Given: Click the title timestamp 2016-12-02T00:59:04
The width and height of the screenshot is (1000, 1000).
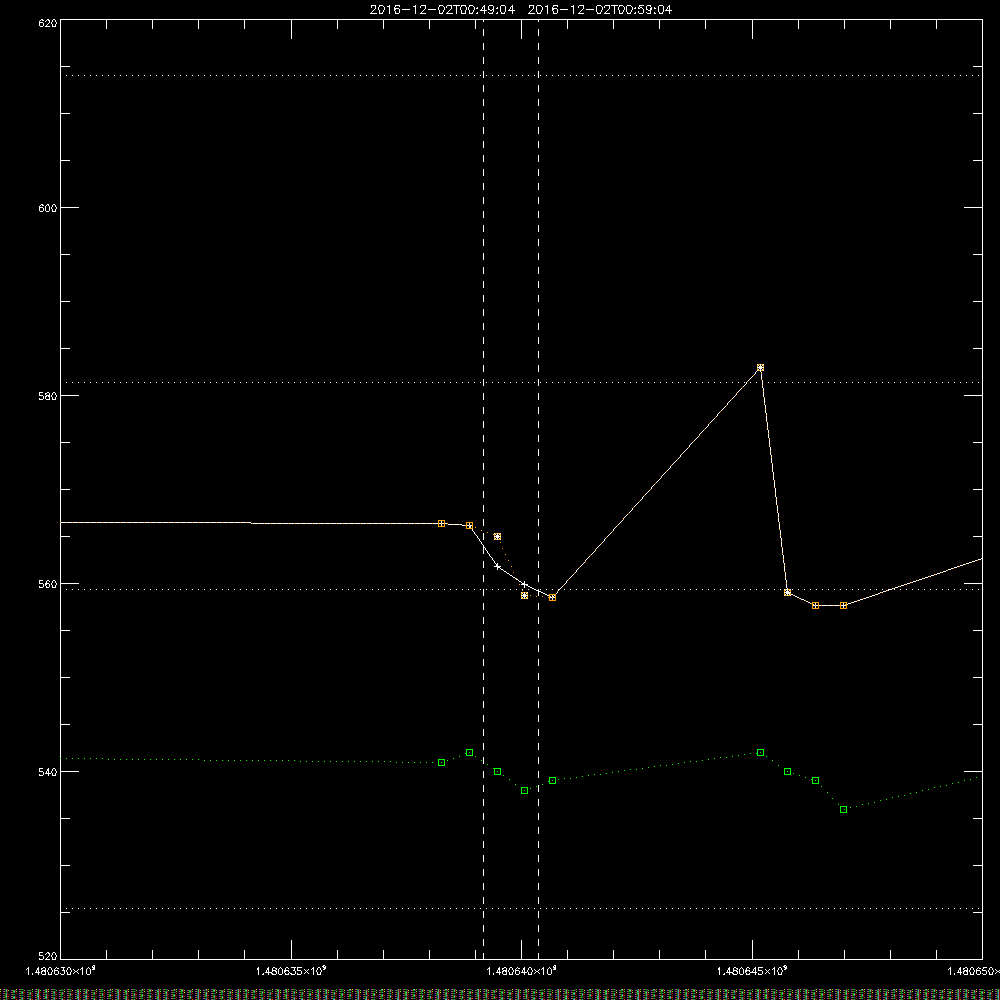Looking at the screenshot, I should click(599, 10).
